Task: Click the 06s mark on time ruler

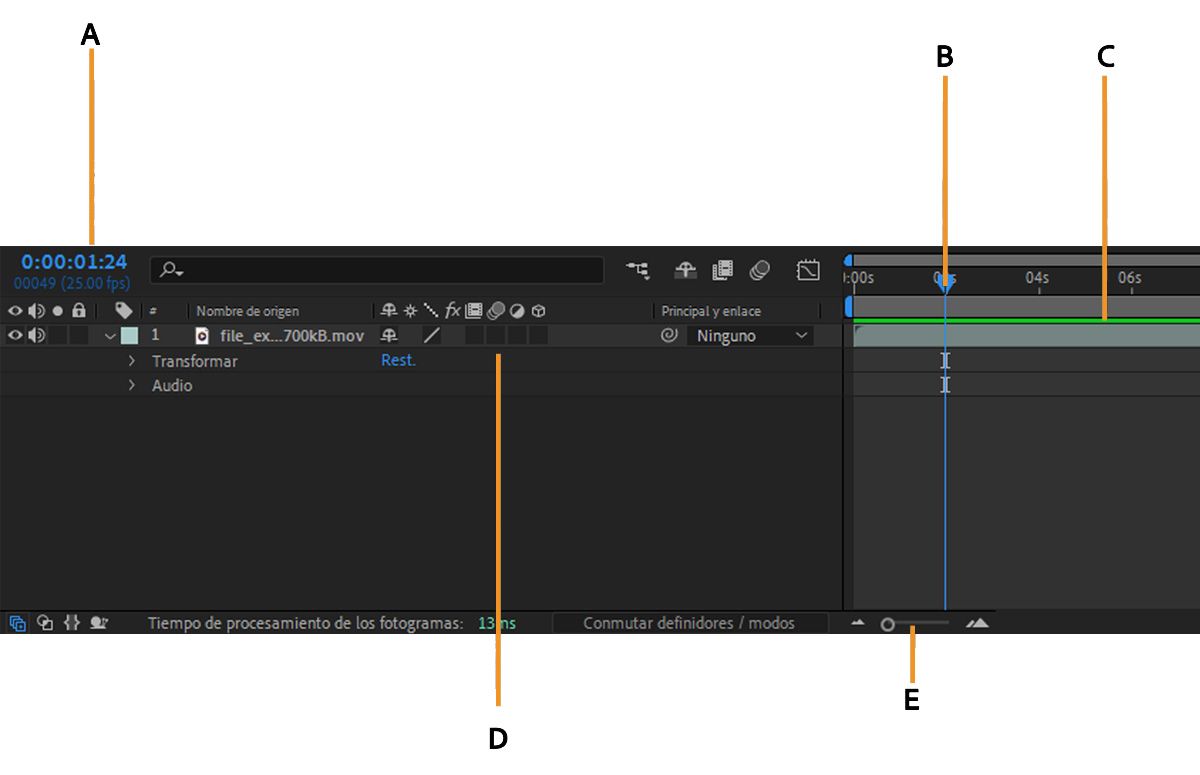Action: click(1129, 277)
